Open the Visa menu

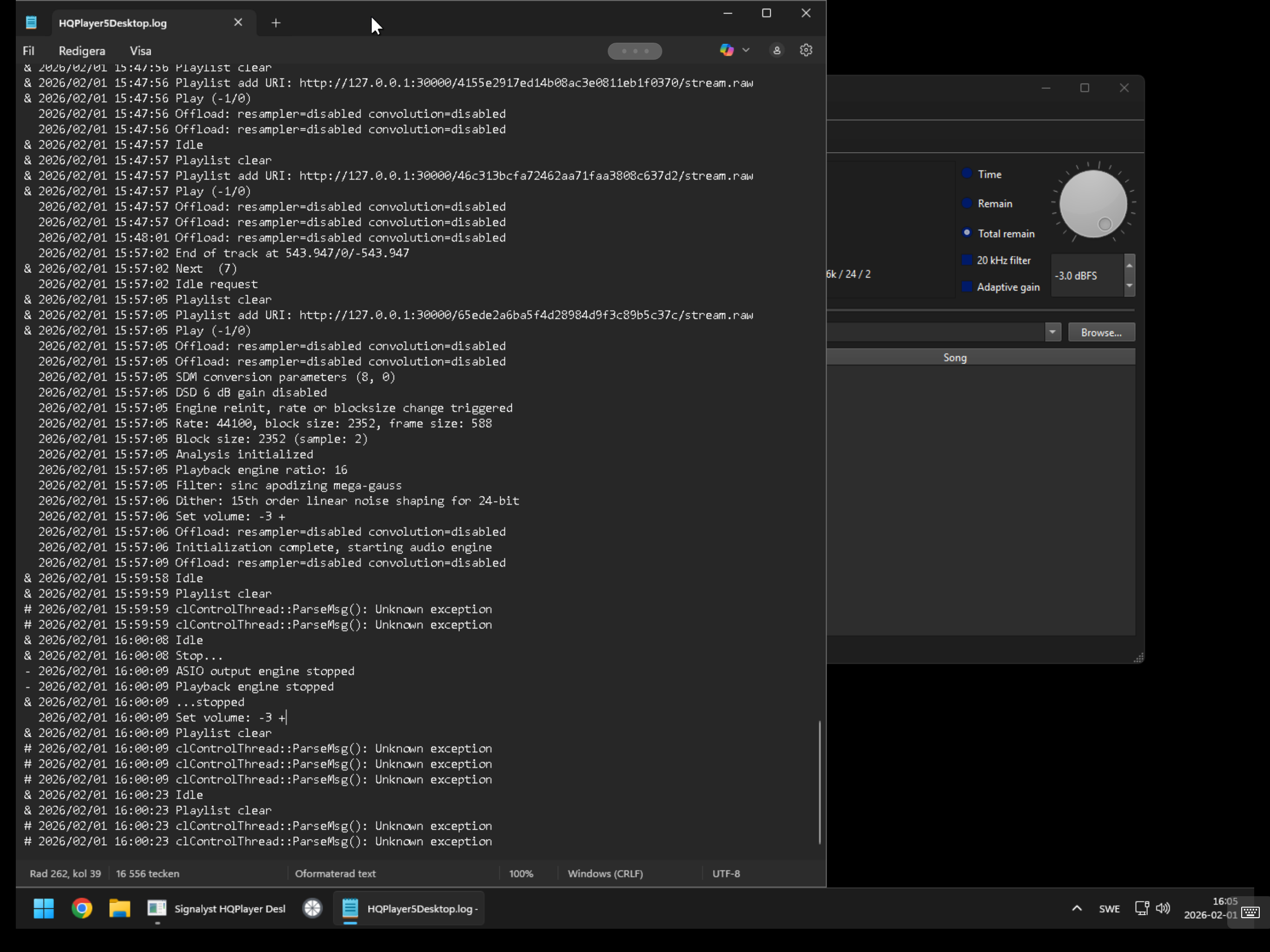pyautogui.click(x=140, y=51)
